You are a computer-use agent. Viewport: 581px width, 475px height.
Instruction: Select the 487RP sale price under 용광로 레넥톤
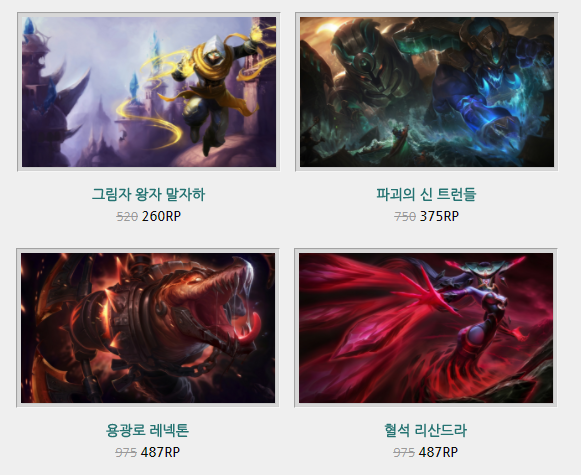[160, 452]
